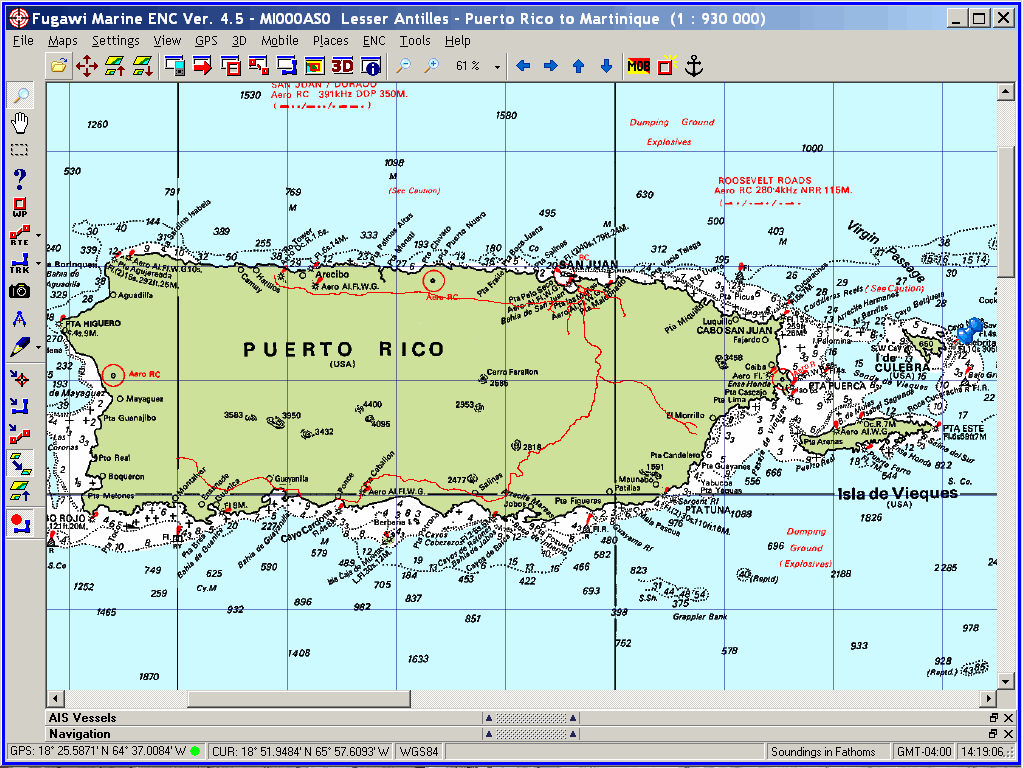This screenshot has height=768, width=1024.
Task: Click the WGS84 datum in status bar
Action: coord(420,751)
